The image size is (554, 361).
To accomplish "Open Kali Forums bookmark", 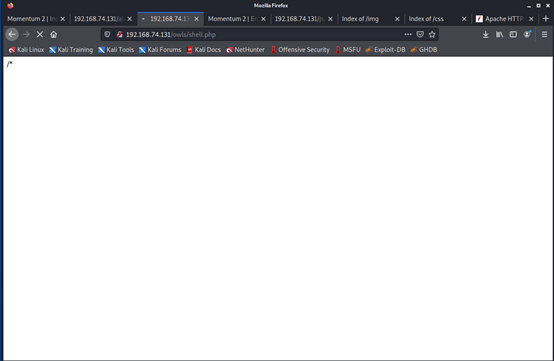I will (160, 50).
